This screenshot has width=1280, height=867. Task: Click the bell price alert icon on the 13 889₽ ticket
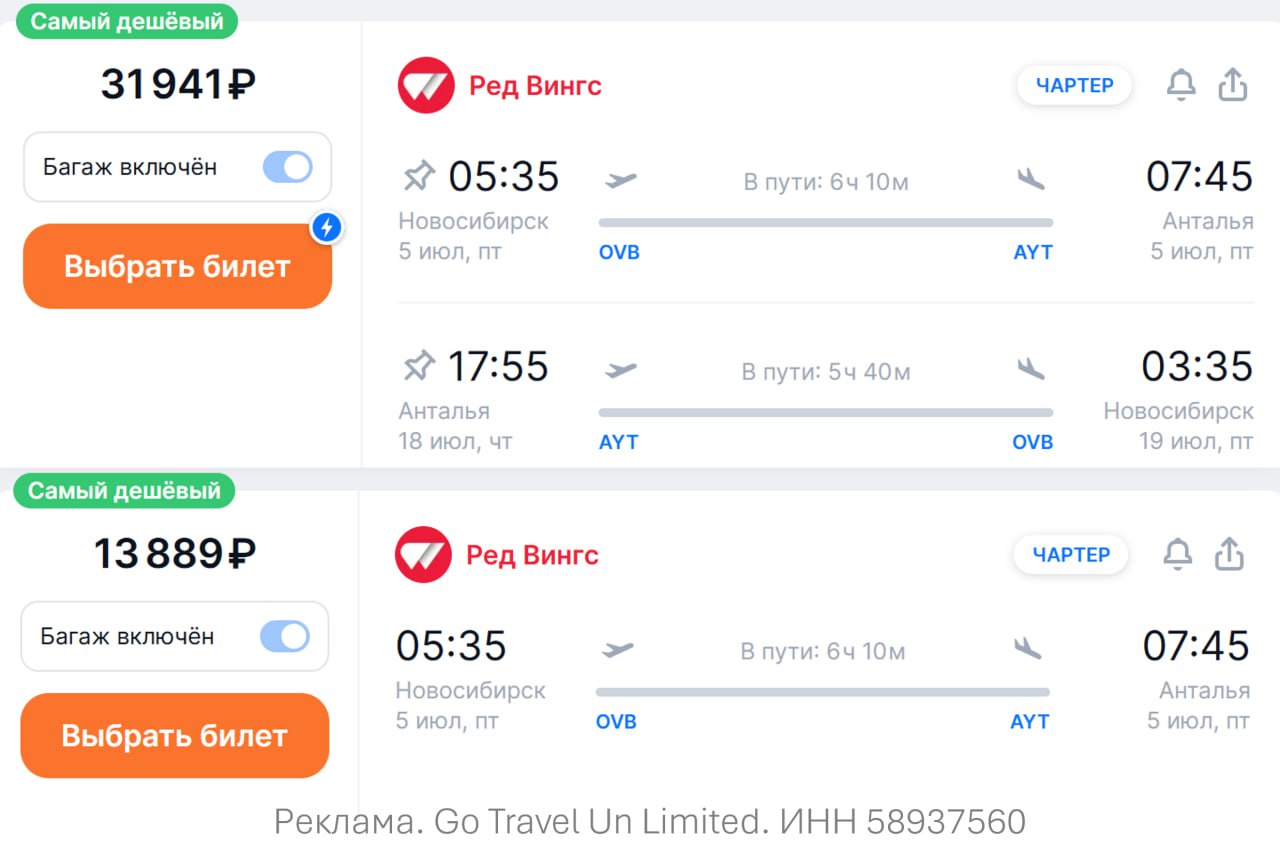pyautogui.click(x=1178, y=555)
